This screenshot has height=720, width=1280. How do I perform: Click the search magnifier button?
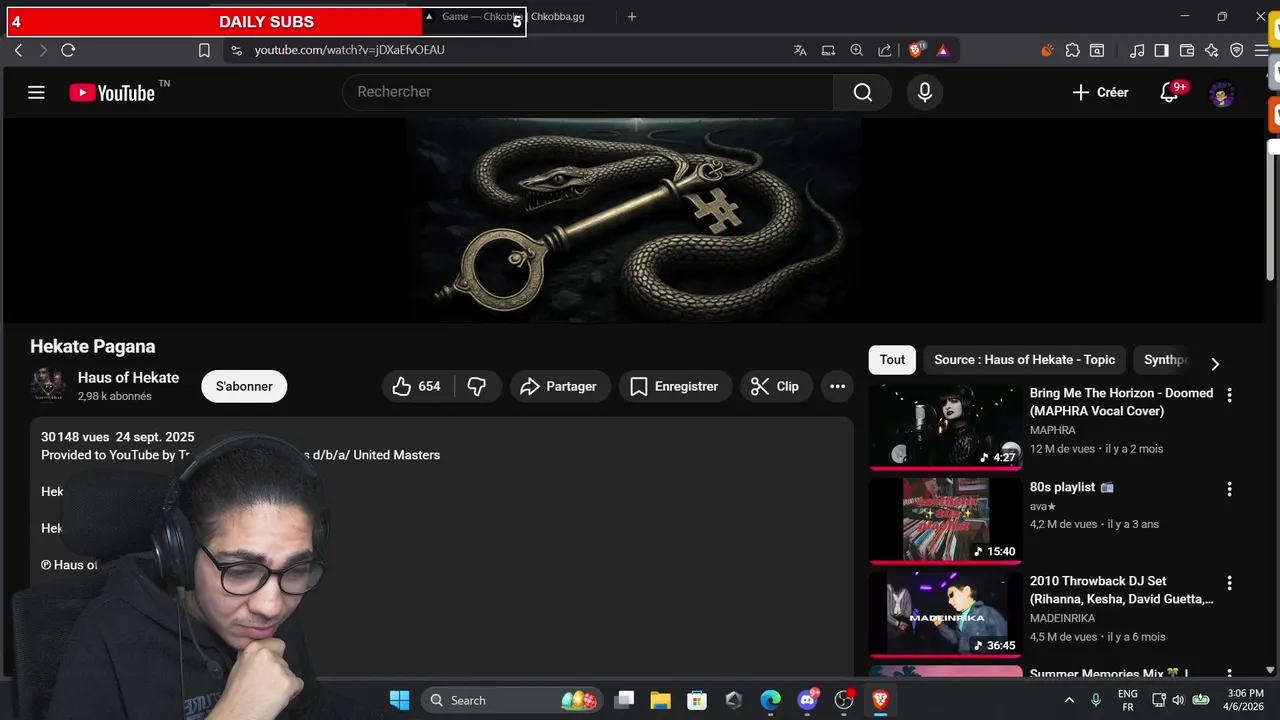coord(862,92)
